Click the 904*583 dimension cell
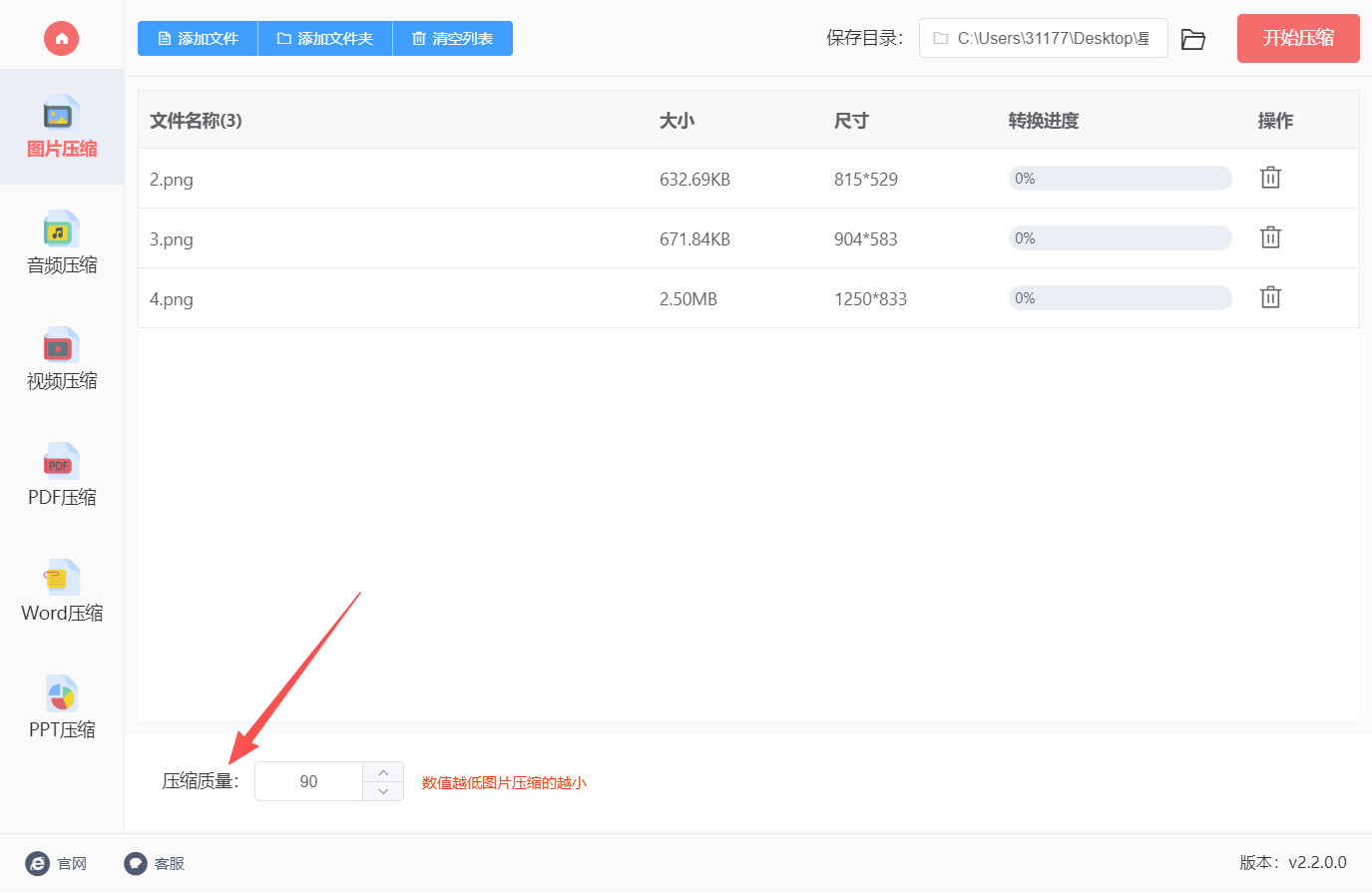The height and width of the screenshot is (893, 1372). [866, 239]
